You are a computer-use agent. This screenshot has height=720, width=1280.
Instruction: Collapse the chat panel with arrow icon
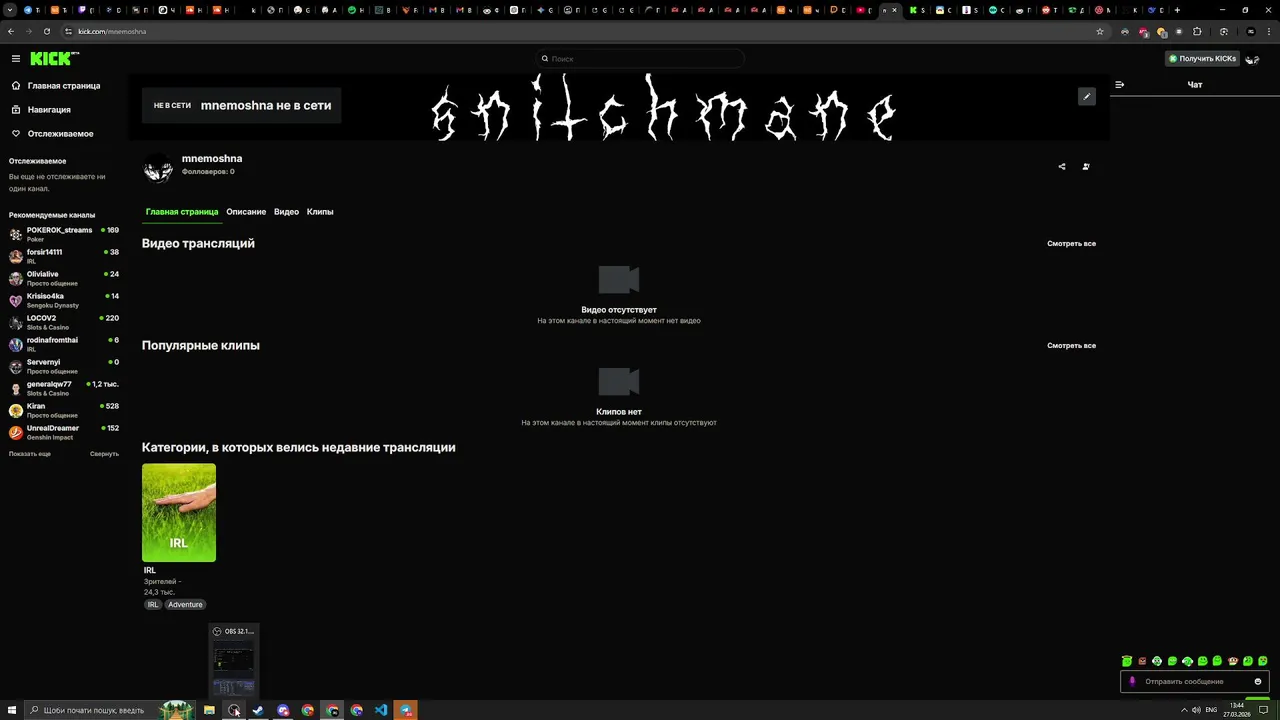pyautogui.click(x=1120, y=85)
